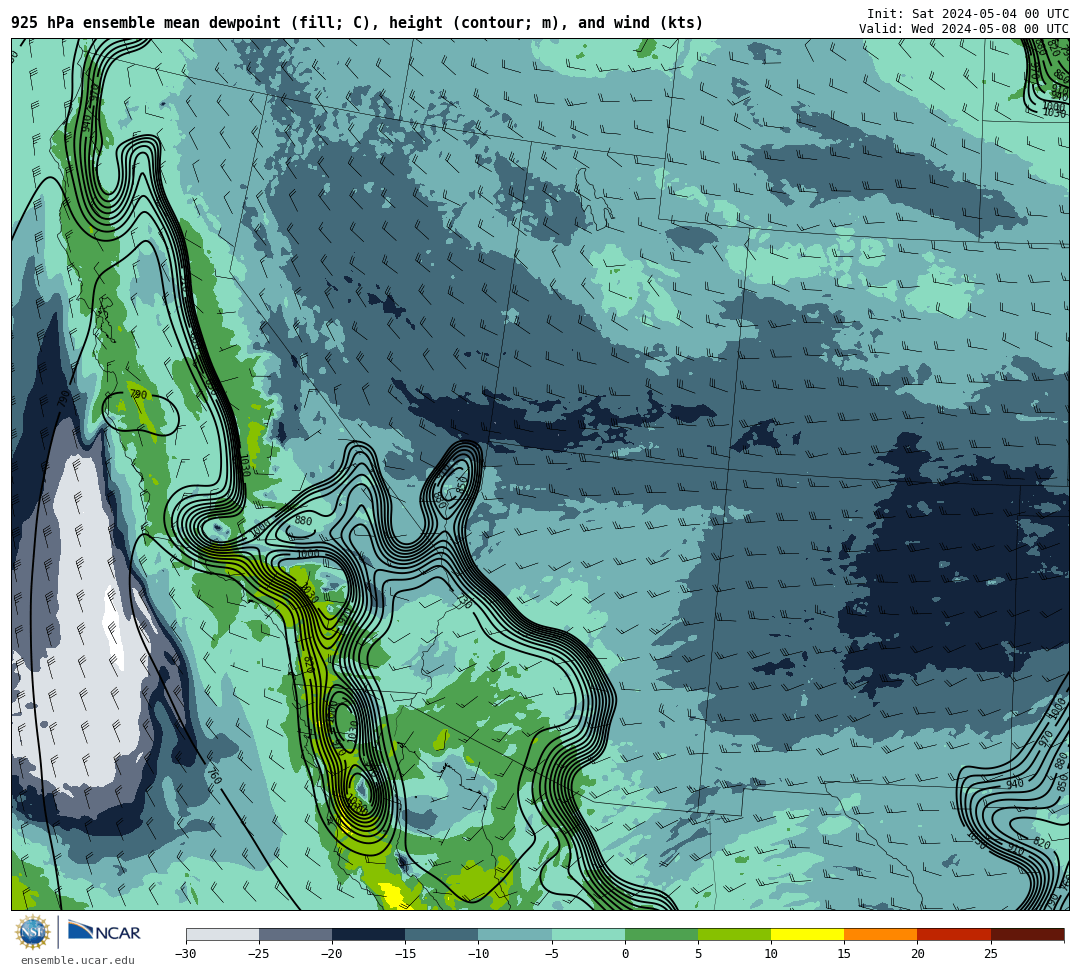Viewport: 1080px width, 973px height.
Task: Click the -10 colorbar label
Action: point(478,954)
